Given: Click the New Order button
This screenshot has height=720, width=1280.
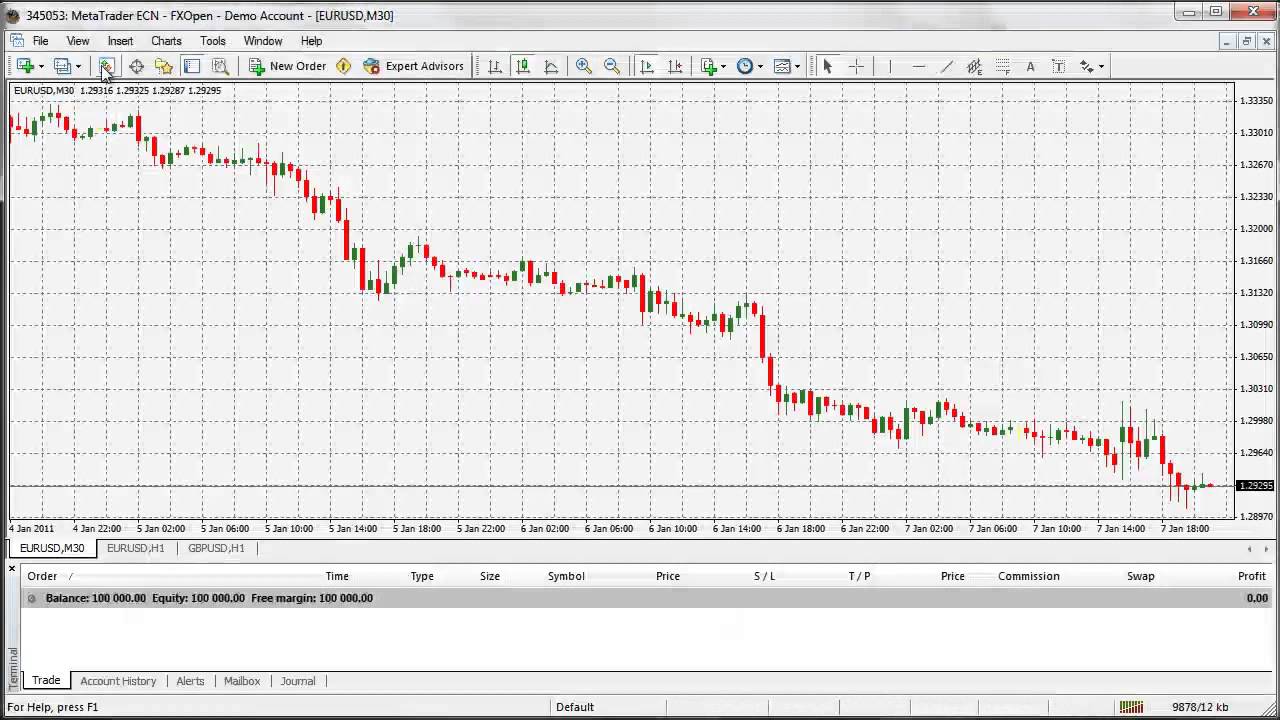Looking at the screenshot, I should coord(288,66).
